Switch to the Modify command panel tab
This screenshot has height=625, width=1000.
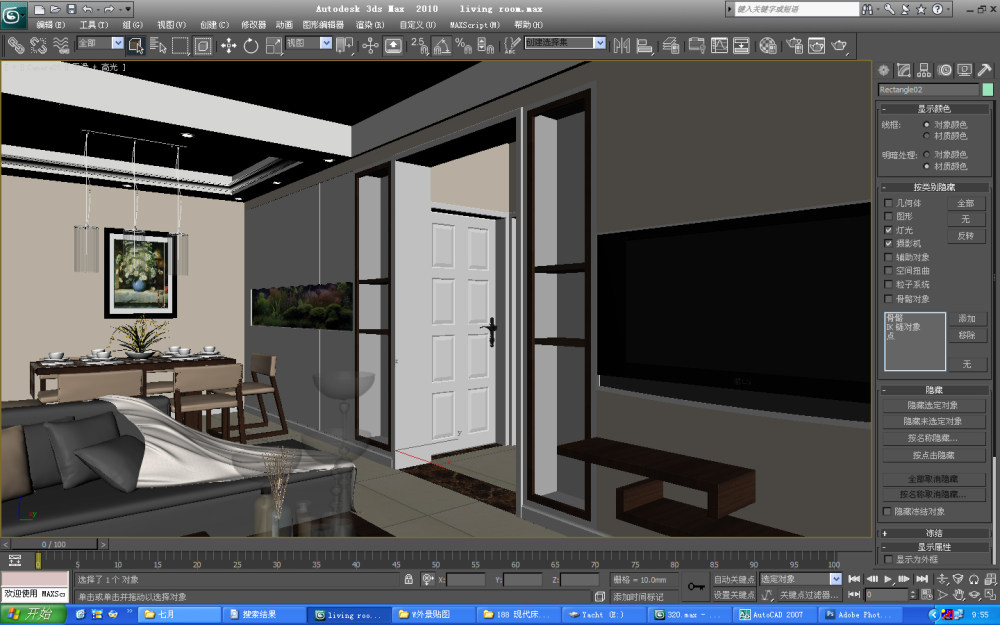(x=904, y=70)
